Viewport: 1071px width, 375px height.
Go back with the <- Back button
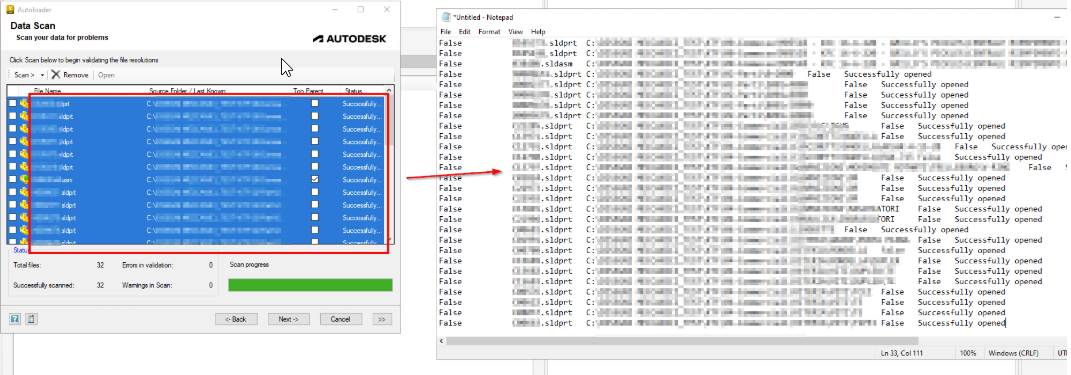click(x=236, y=319)
